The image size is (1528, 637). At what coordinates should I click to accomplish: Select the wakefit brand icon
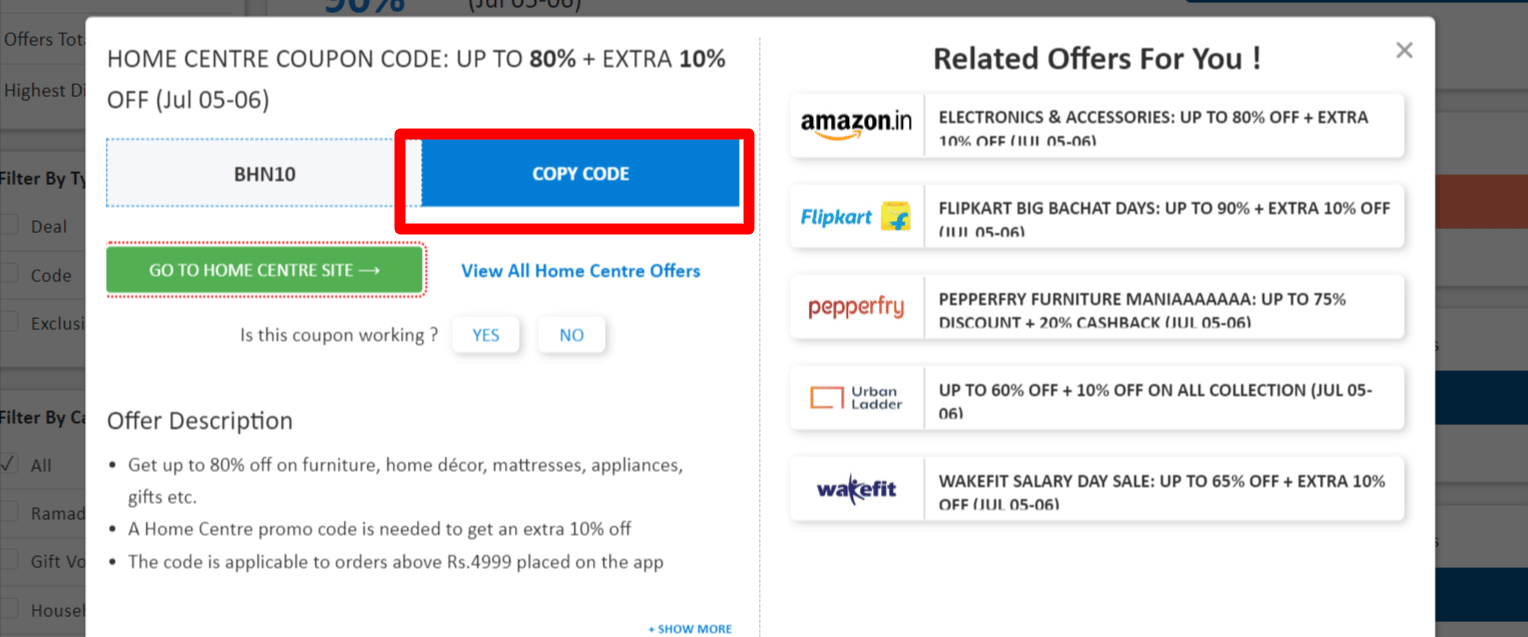click(856, 489)
